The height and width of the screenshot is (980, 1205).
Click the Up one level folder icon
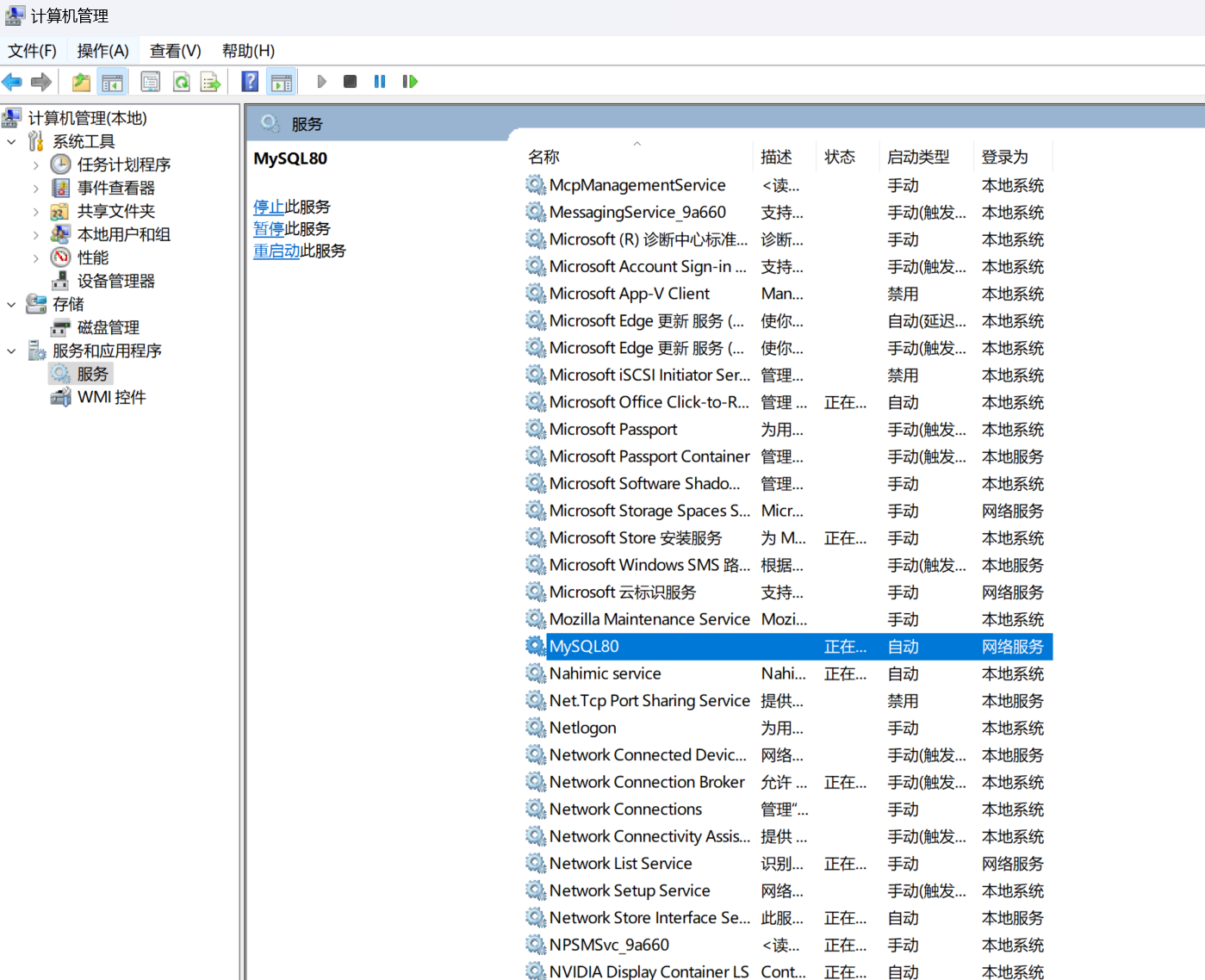pyautogui.click(x=81, y=82)
